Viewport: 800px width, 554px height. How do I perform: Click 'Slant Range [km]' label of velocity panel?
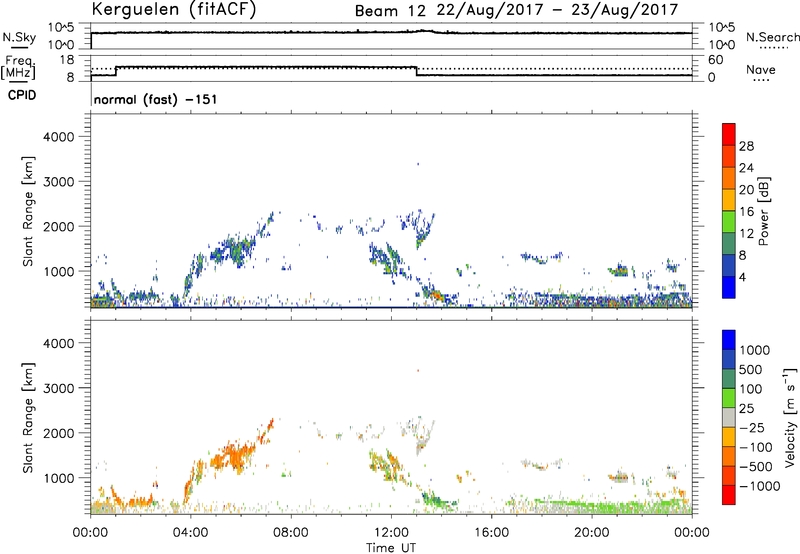(28, 418)
